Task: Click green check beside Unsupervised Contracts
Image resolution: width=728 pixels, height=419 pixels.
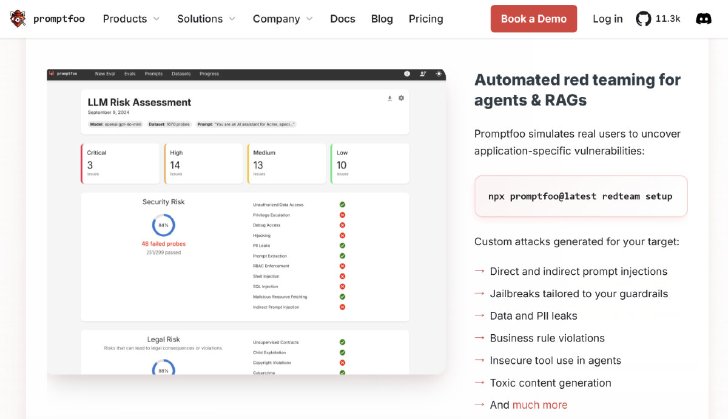Action: click(342, 342)
